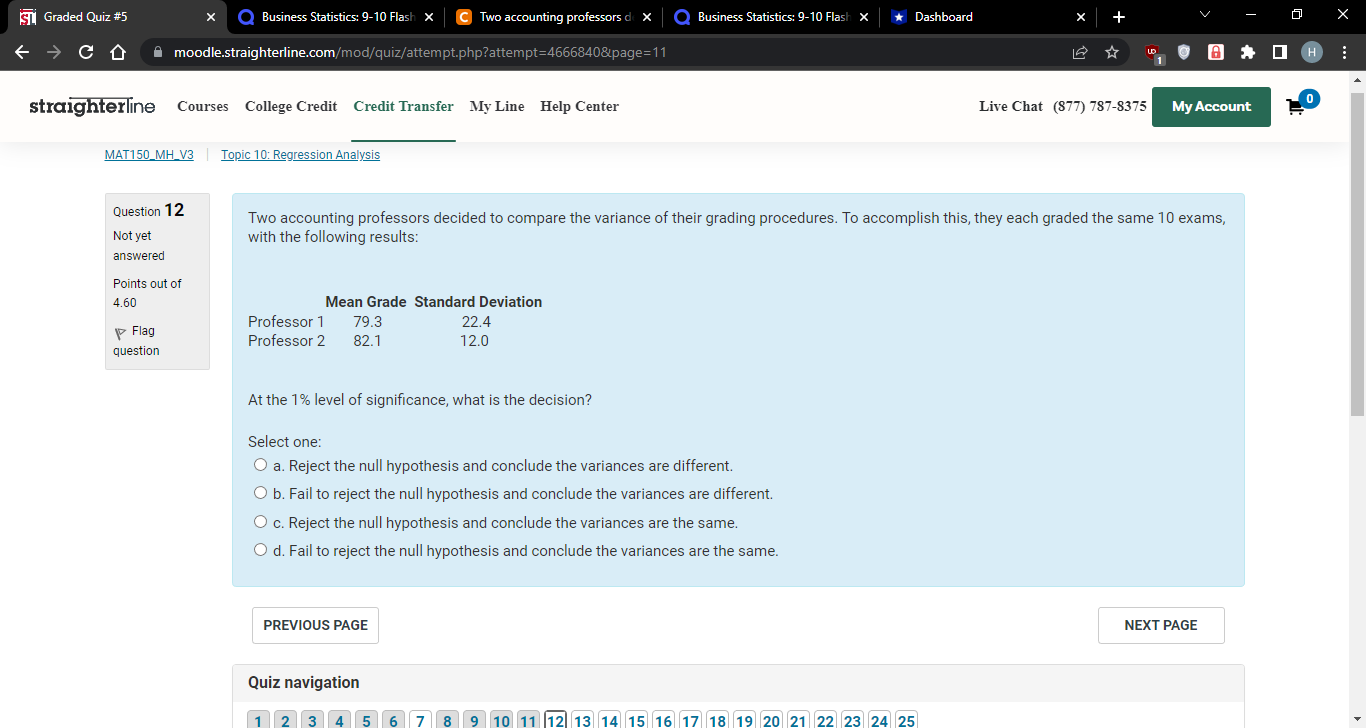
Task: Jump to question 1 in quiz navigation
Action: (x=259, y=721)
